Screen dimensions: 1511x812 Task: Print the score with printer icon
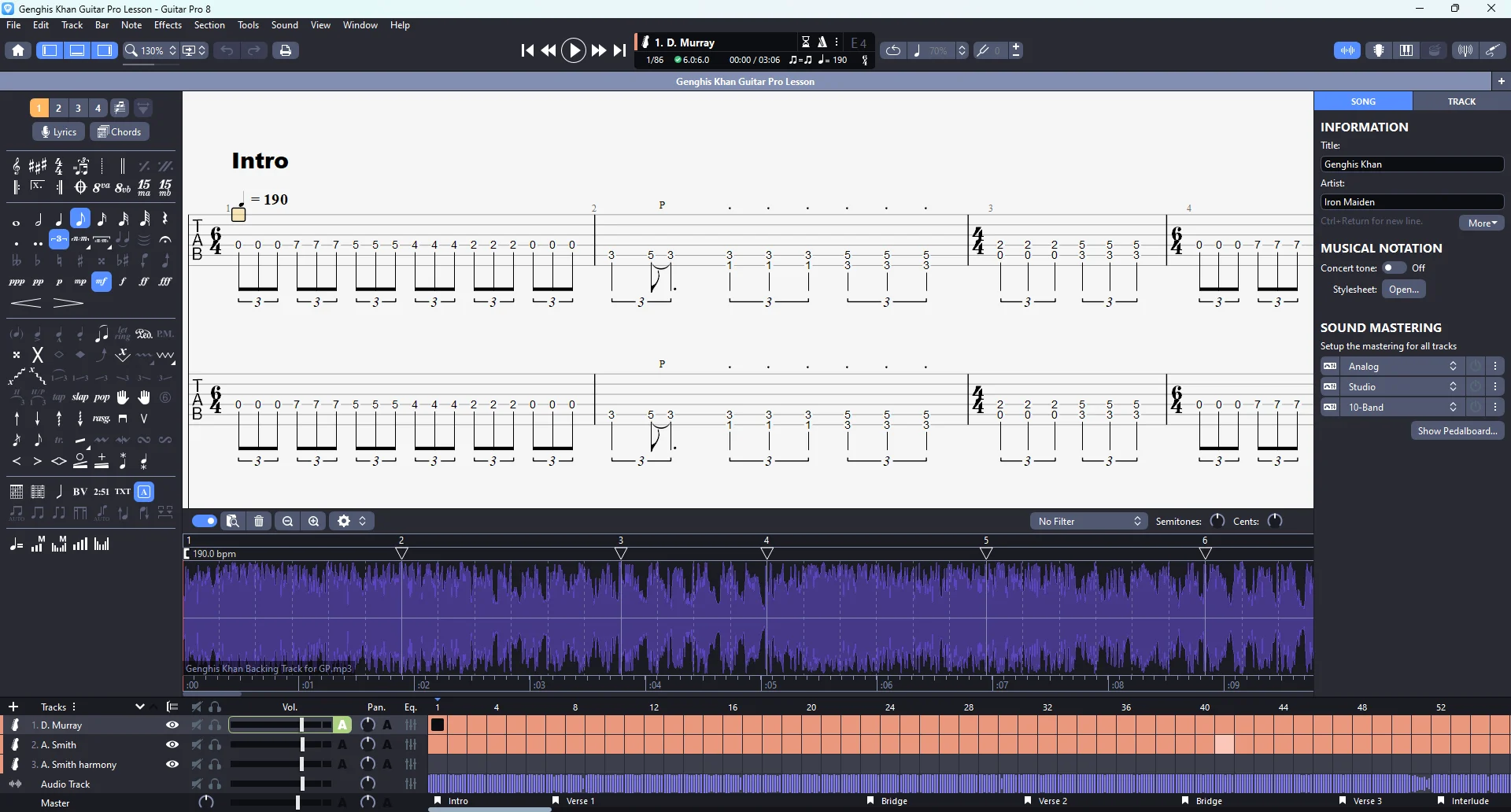[286, 50]
